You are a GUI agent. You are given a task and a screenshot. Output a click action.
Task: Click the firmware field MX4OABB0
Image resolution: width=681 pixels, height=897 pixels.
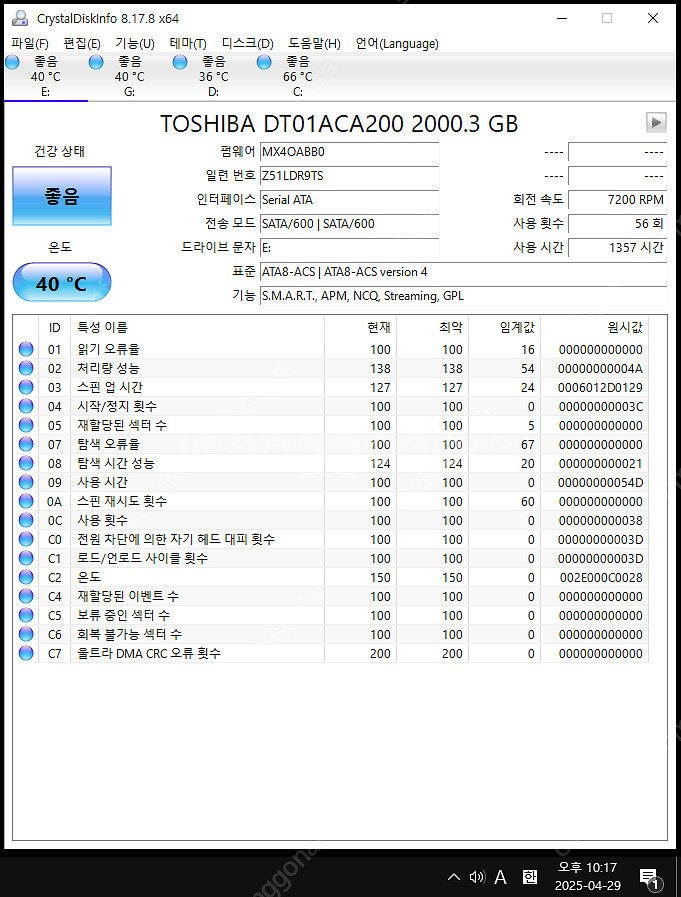pos(350,152)
